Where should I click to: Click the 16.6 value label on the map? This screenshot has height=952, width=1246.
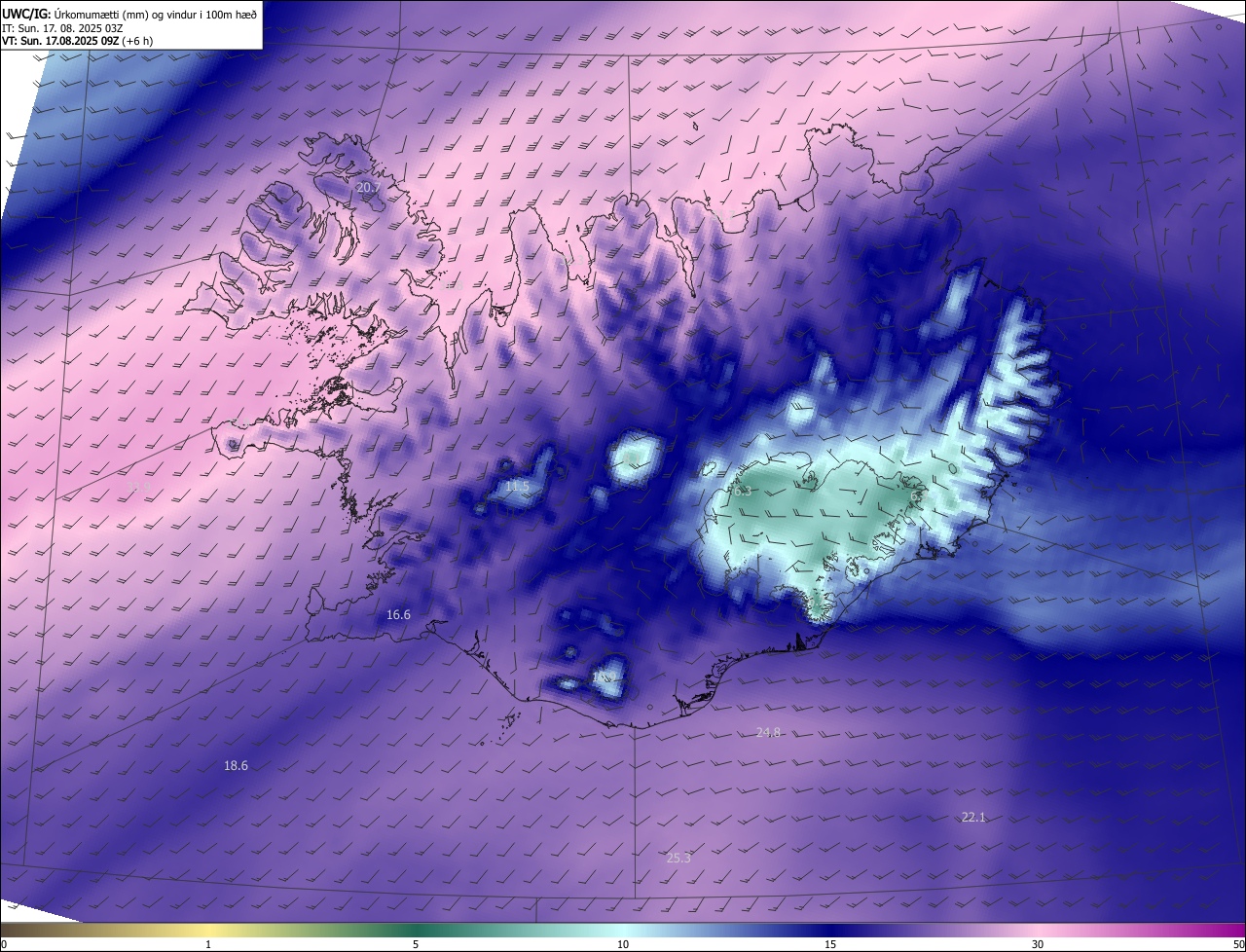398,614
